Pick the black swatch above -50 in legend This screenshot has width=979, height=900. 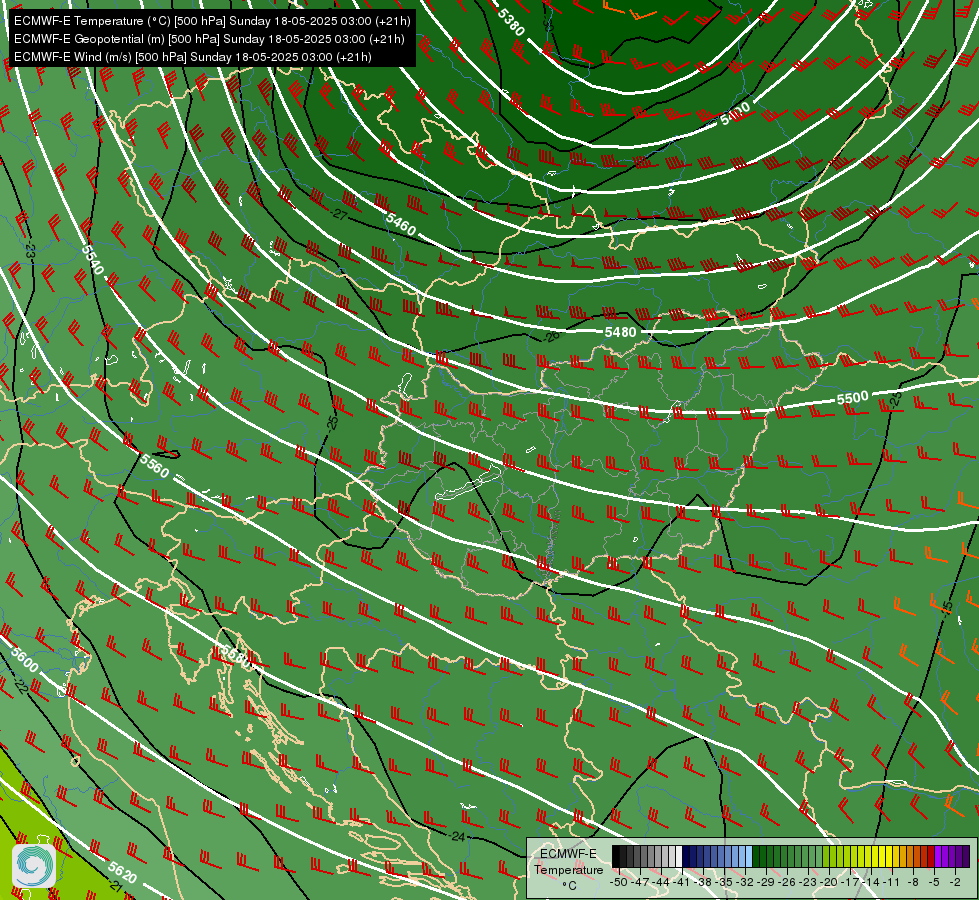(616, 856)
